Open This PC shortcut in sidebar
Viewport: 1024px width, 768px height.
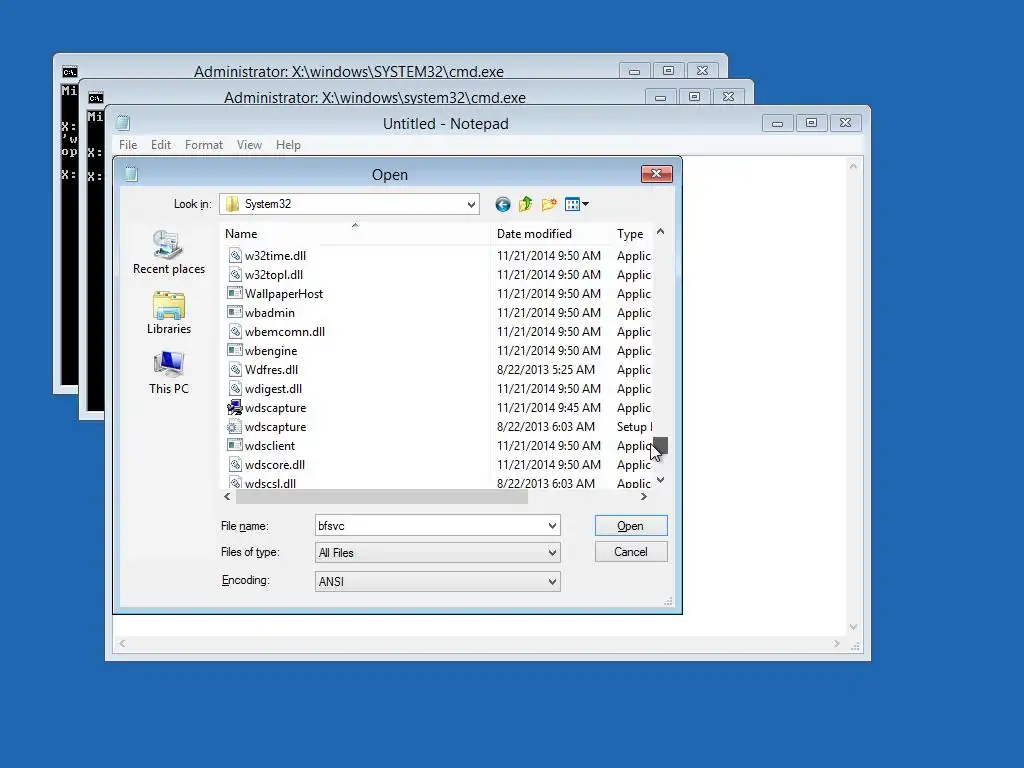click(168, 372)
